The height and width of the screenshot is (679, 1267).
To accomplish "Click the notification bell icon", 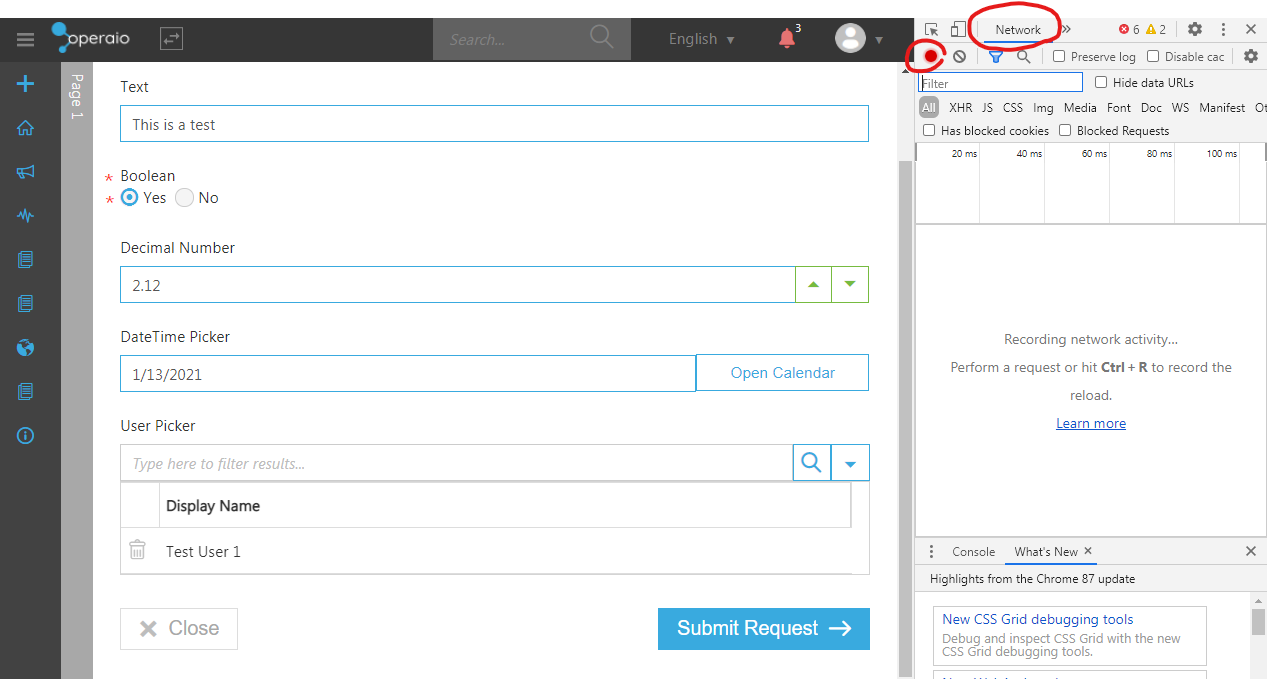I will [x=788, y=39].
